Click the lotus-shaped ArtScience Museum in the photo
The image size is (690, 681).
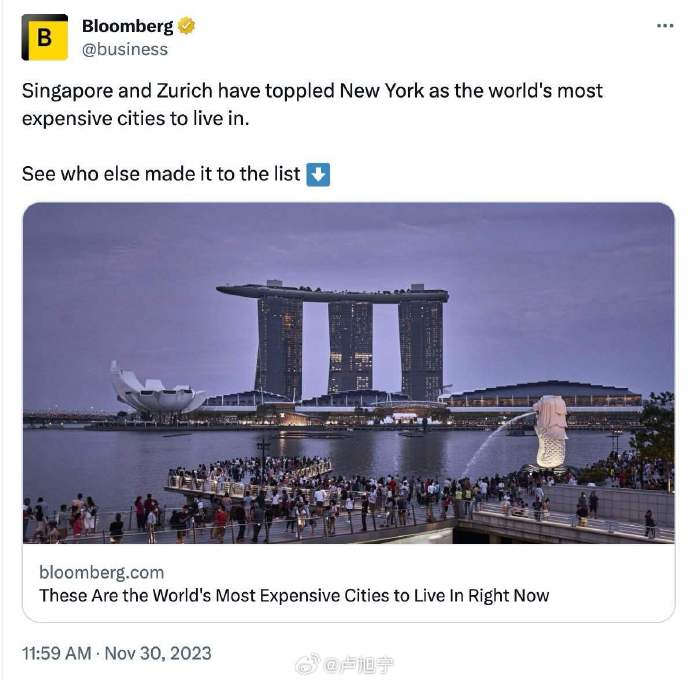point(158,388)
